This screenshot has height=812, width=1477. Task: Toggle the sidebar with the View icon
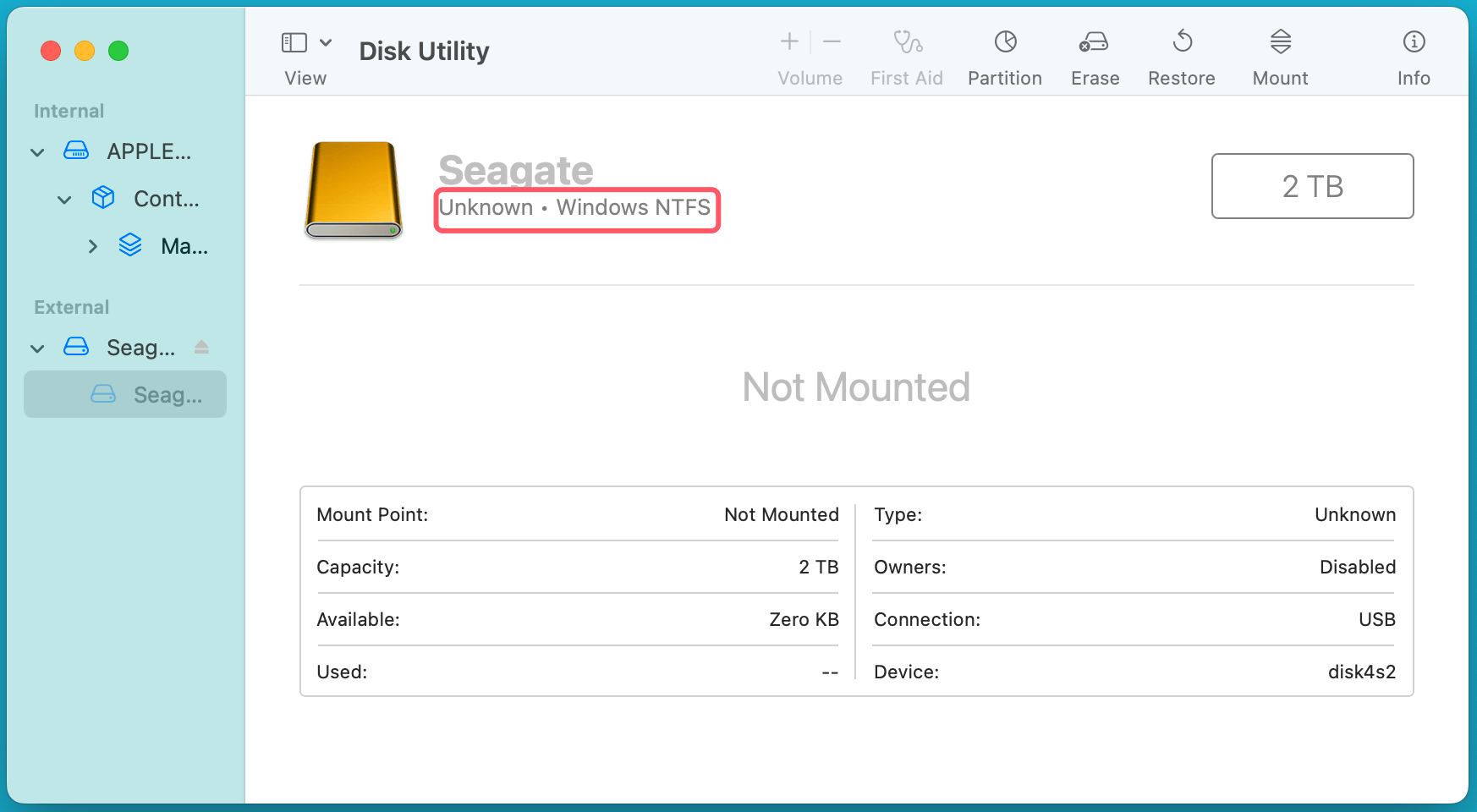(x=293, y=41)
